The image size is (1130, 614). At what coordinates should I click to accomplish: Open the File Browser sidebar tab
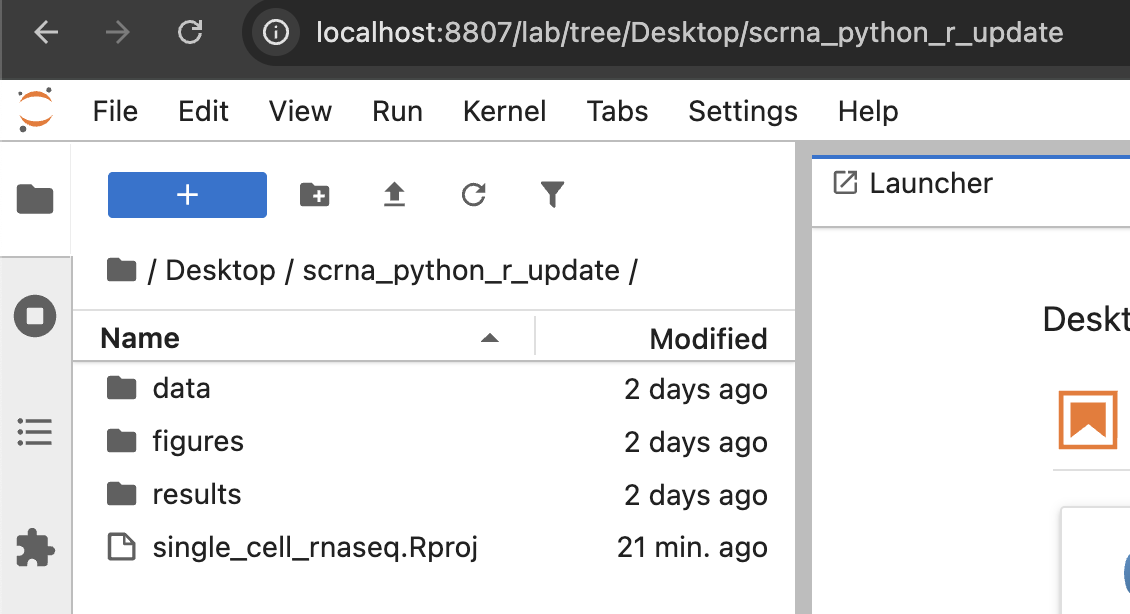(x=35, y=199)
